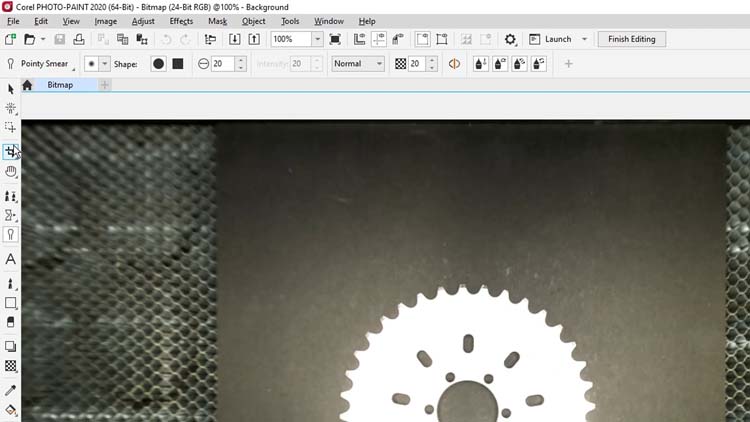Increase transparency with stepper arrow

(432, 60)
